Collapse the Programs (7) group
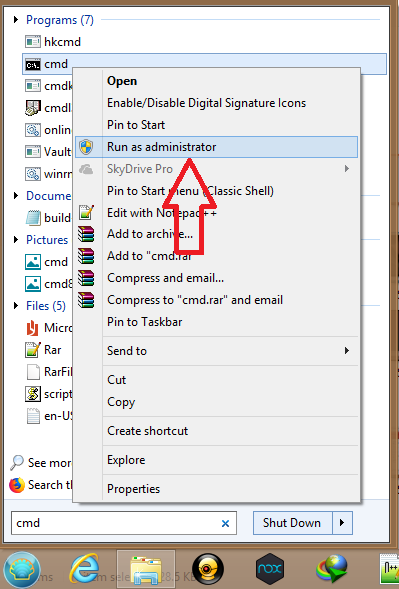 pos(16,20)
